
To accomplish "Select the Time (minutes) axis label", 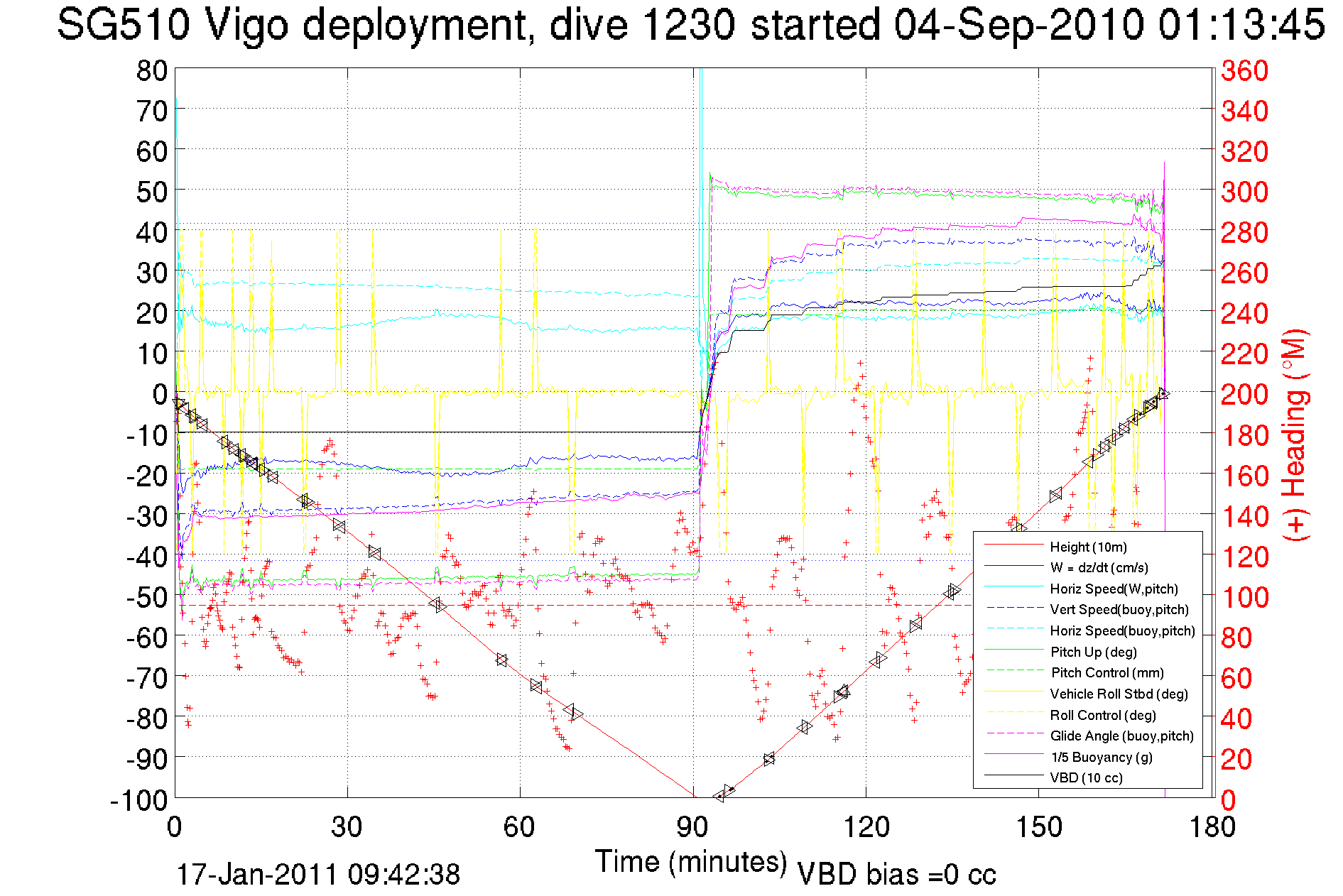I will point(691,862).
